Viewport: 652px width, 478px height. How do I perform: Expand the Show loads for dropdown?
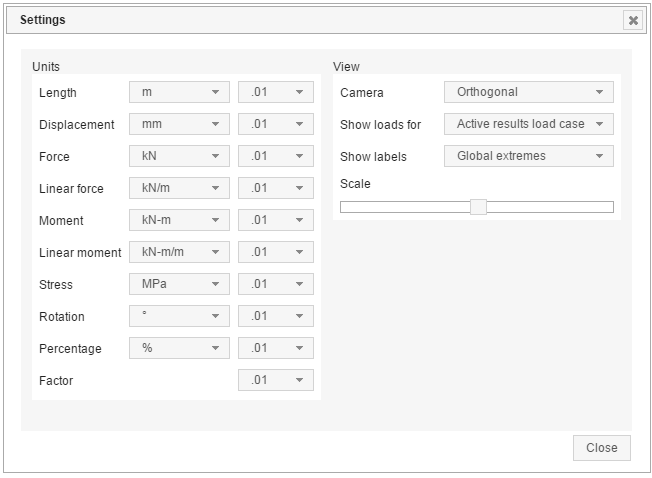(x=528, y=124)
